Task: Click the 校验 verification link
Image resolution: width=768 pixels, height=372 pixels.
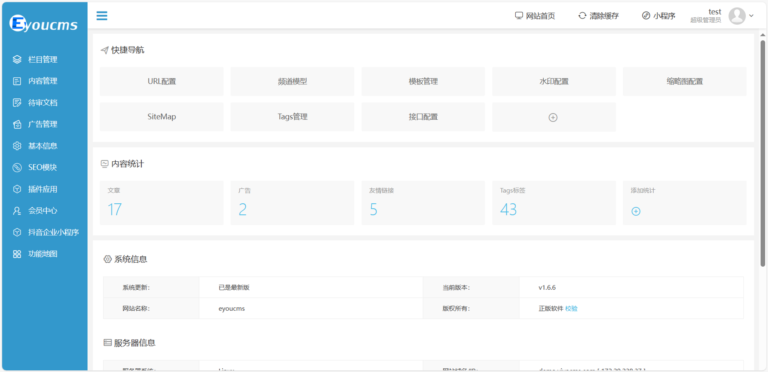Action: 571,308
